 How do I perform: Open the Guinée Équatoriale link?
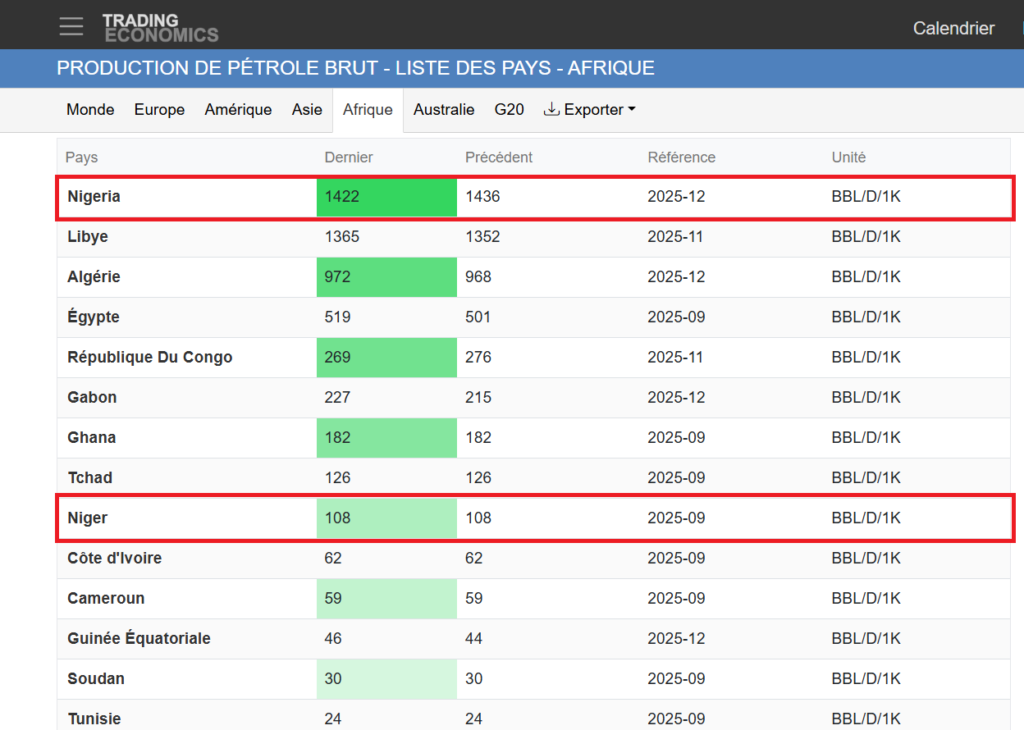tap(139, 638)
